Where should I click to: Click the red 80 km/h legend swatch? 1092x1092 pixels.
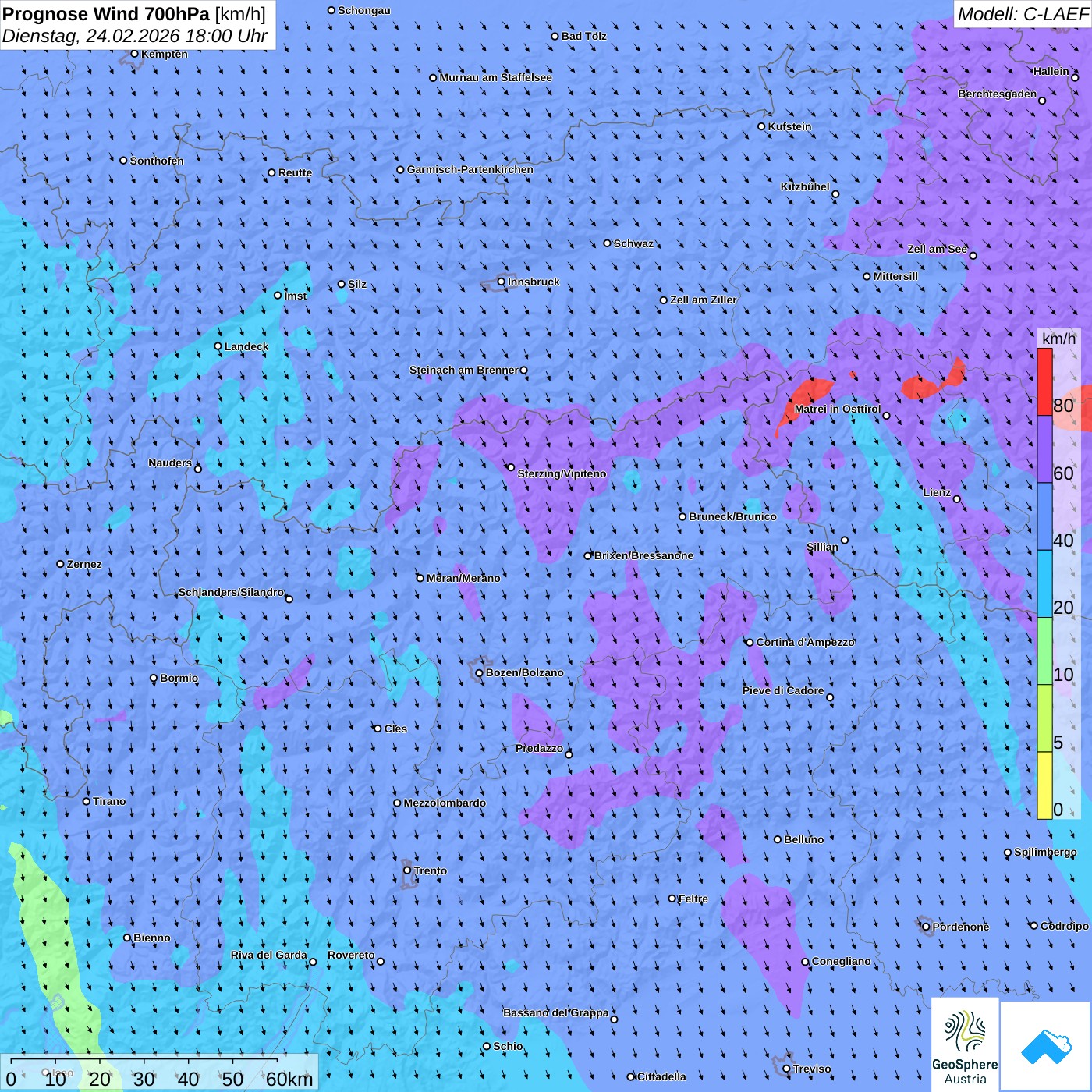tap(1044, 381)
